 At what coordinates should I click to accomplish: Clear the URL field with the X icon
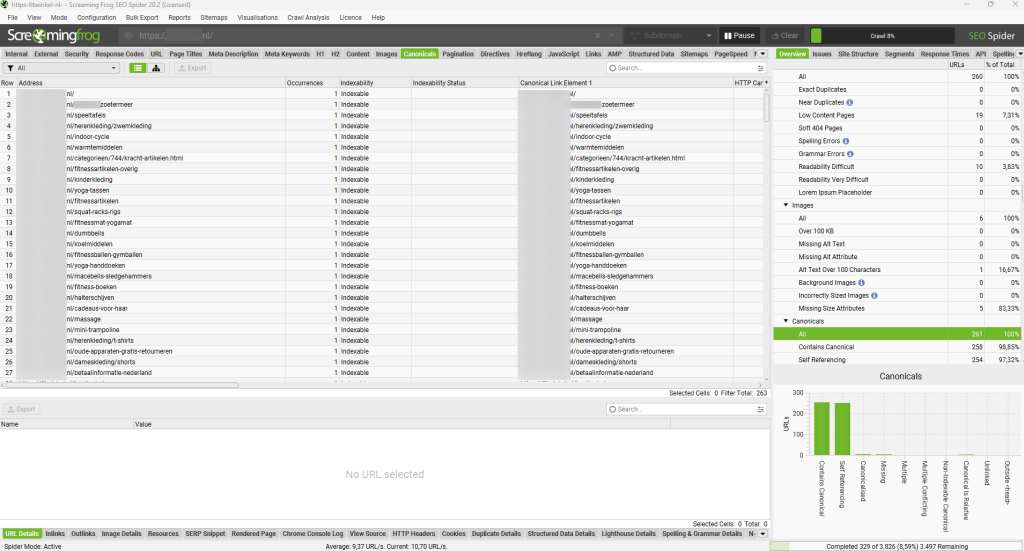598,35
